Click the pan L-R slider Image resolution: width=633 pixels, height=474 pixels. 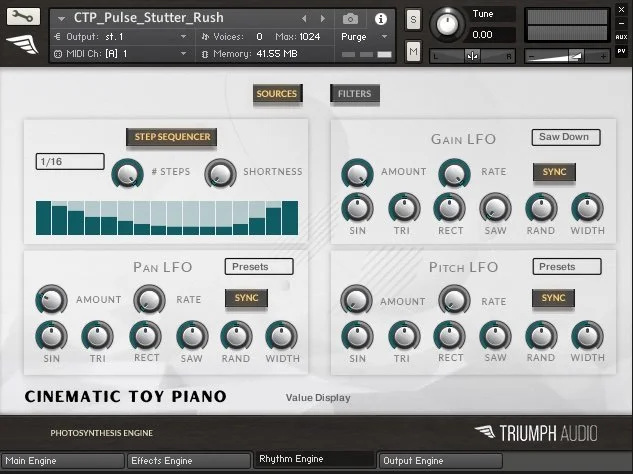472,56
